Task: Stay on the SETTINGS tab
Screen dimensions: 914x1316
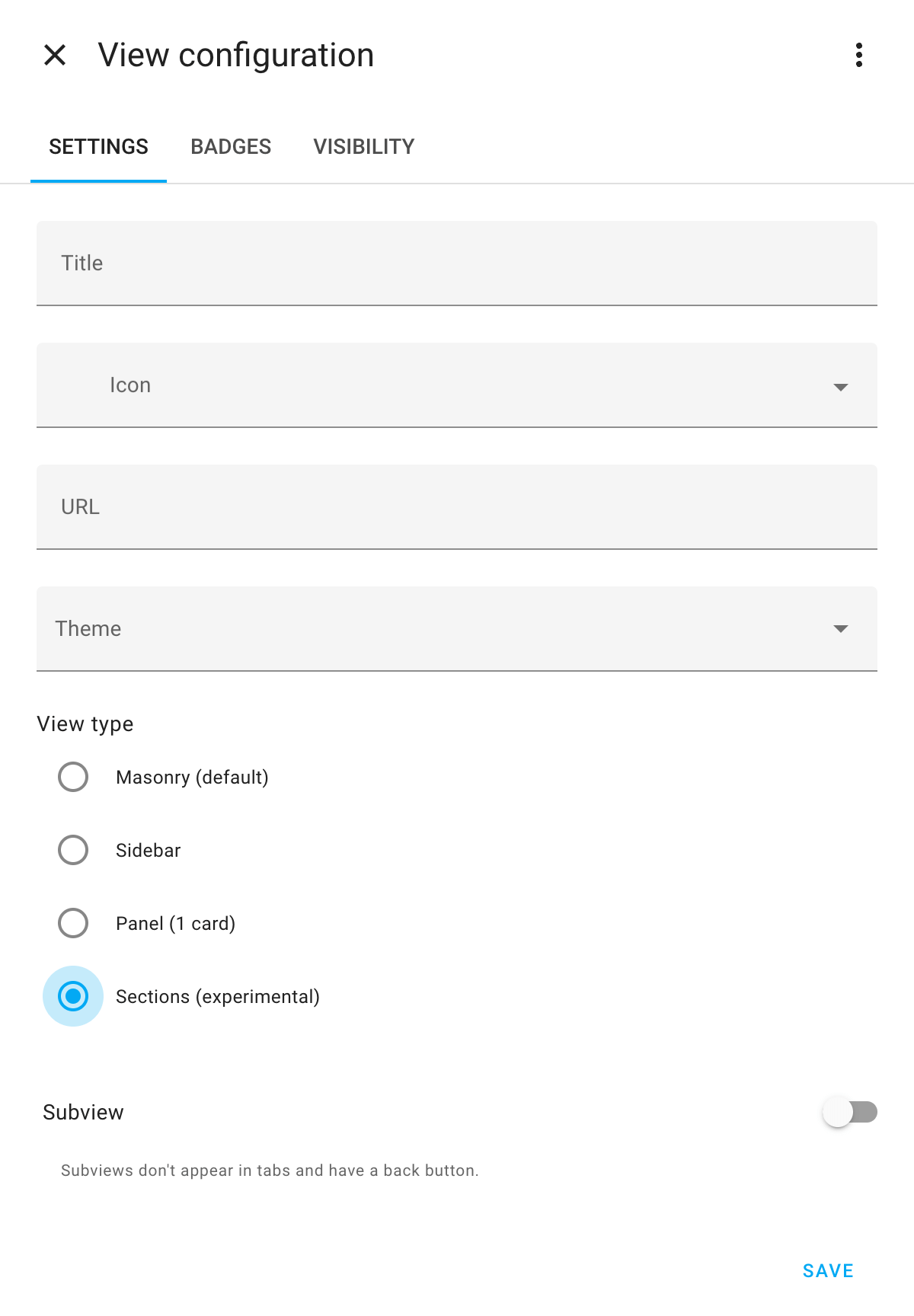Action: click(98, 146)
